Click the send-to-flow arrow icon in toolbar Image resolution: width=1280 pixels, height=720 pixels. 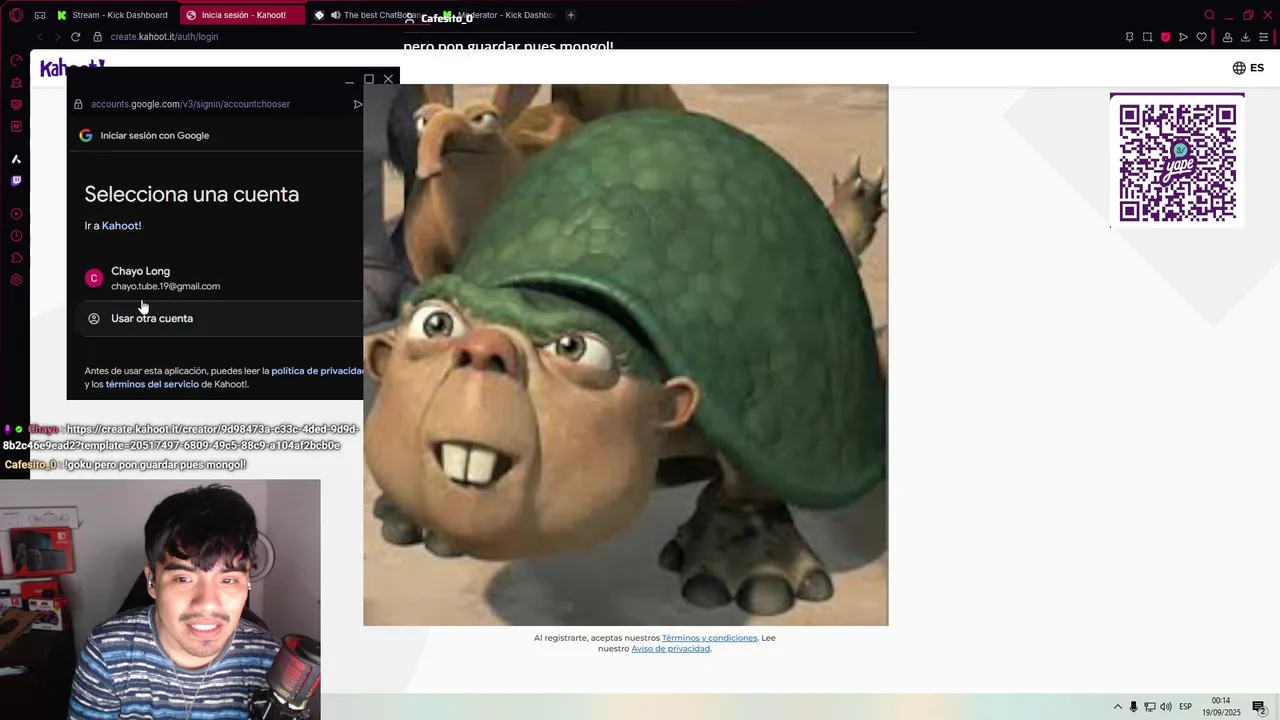[x=1183, y=37]
